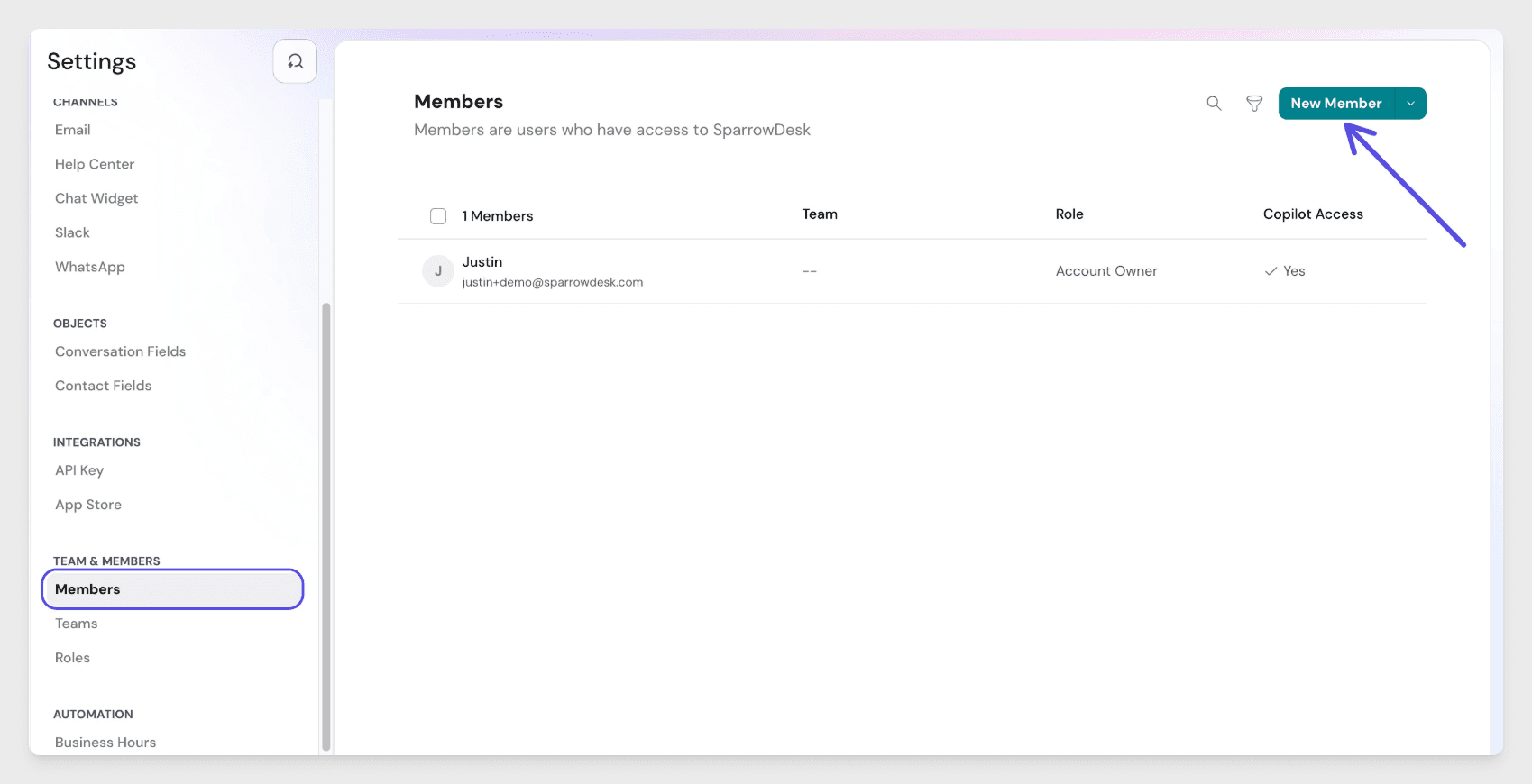This screenshot has height=784, width=1532.
Task: Click the Team column header
Action: [820, 214]
